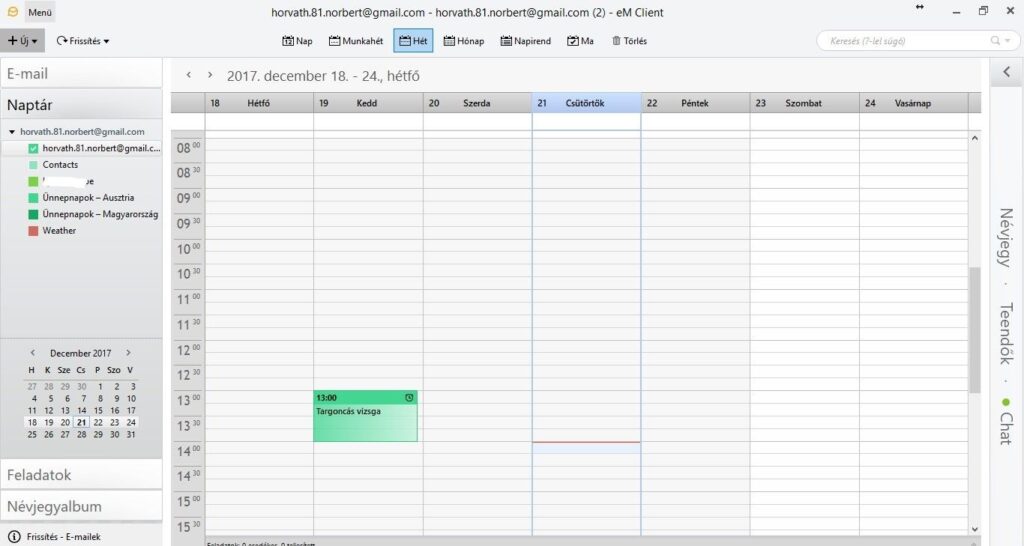Toggle the Ünnepnapok – Ausztria calendar

point(33,197)
